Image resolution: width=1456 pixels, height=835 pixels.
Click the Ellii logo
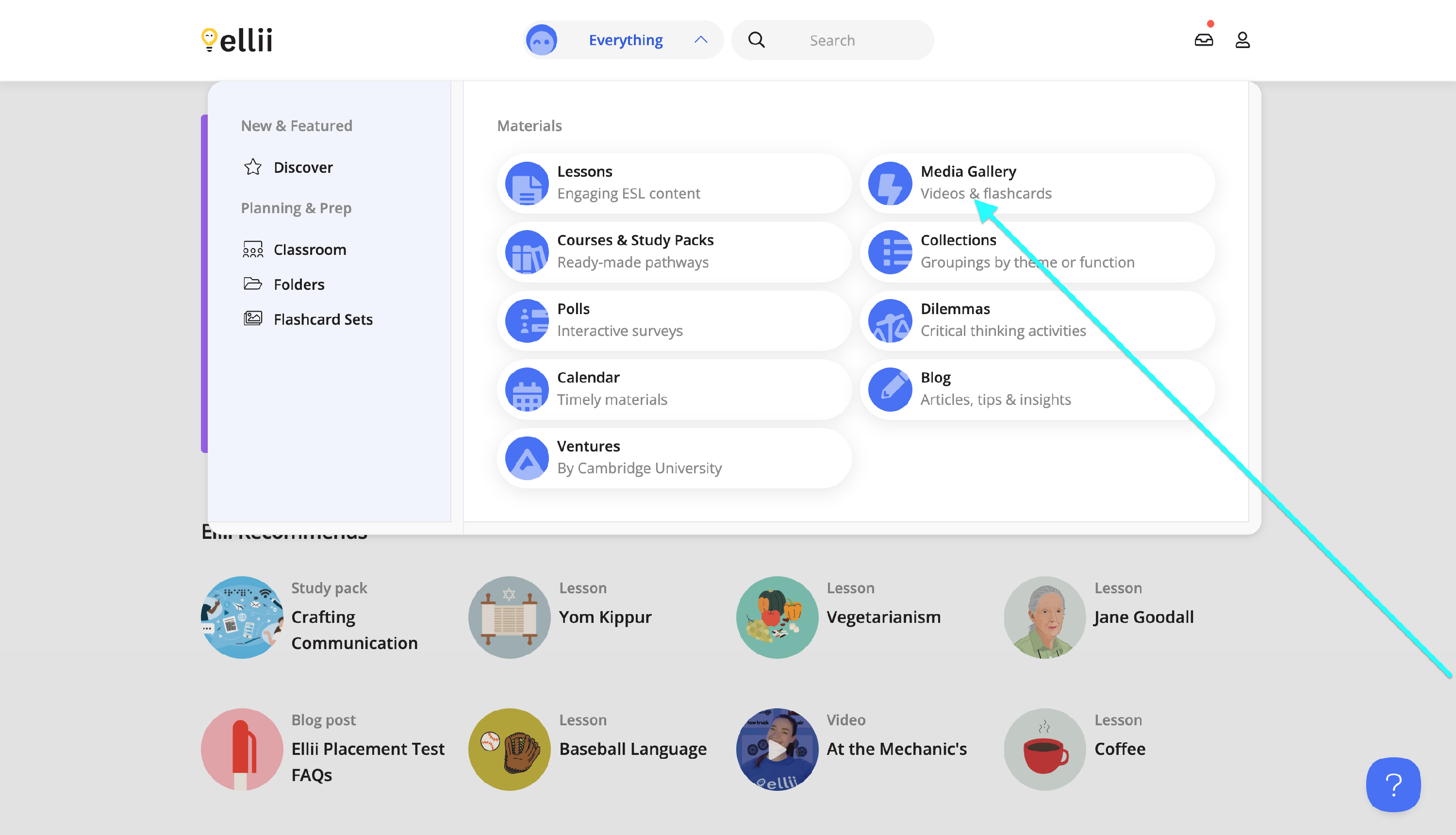237,40
